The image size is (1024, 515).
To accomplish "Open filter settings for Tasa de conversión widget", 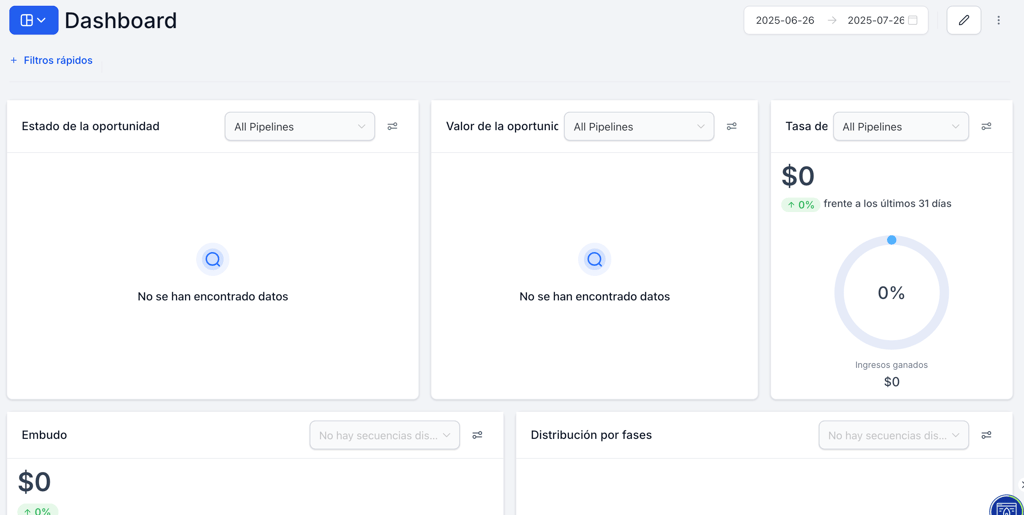I will [x=986, y=127].
